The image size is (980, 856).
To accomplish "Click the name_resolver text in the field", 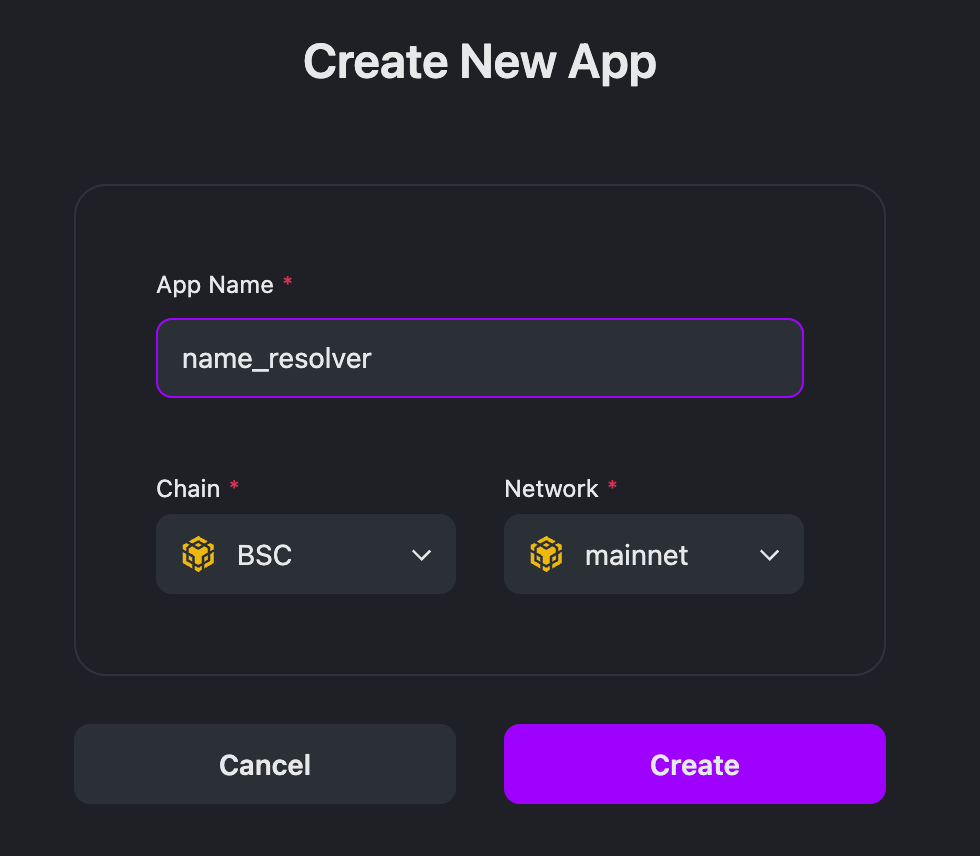I will [277, 358].
